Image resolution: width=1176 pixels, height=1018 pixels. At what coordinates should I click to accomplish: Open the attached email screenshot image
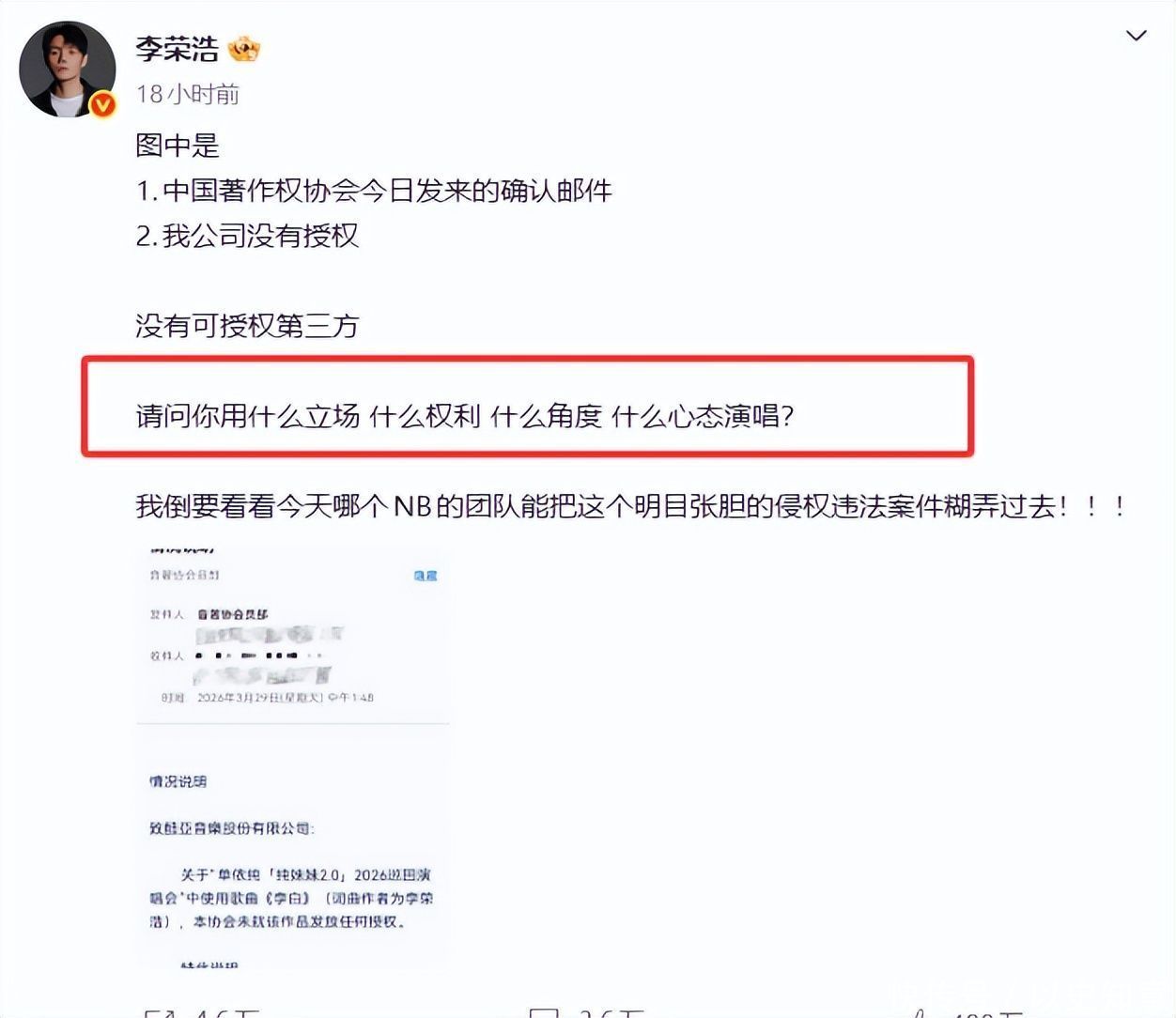[293, 757]
